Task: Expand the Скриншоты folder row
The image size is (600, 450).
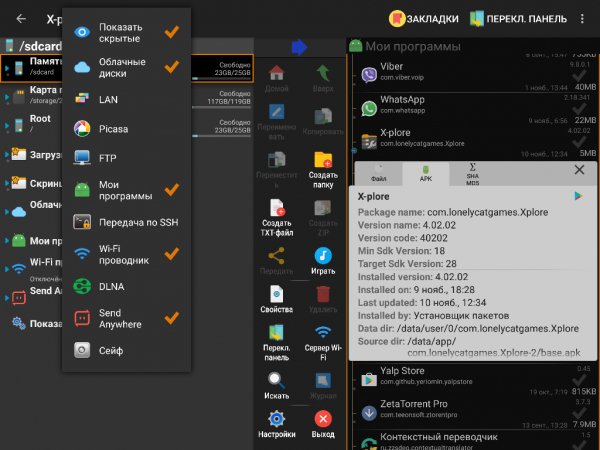Action: click(7, 183)
